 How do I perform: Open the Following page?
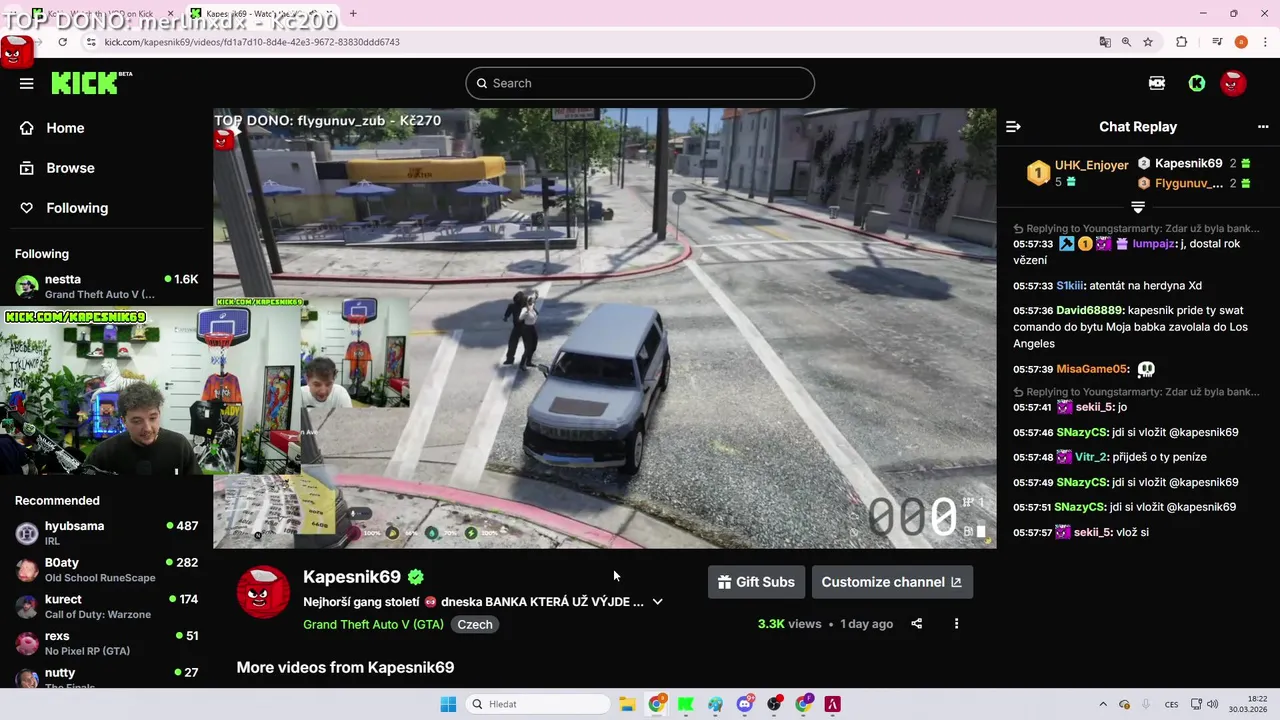coord(63,208)
